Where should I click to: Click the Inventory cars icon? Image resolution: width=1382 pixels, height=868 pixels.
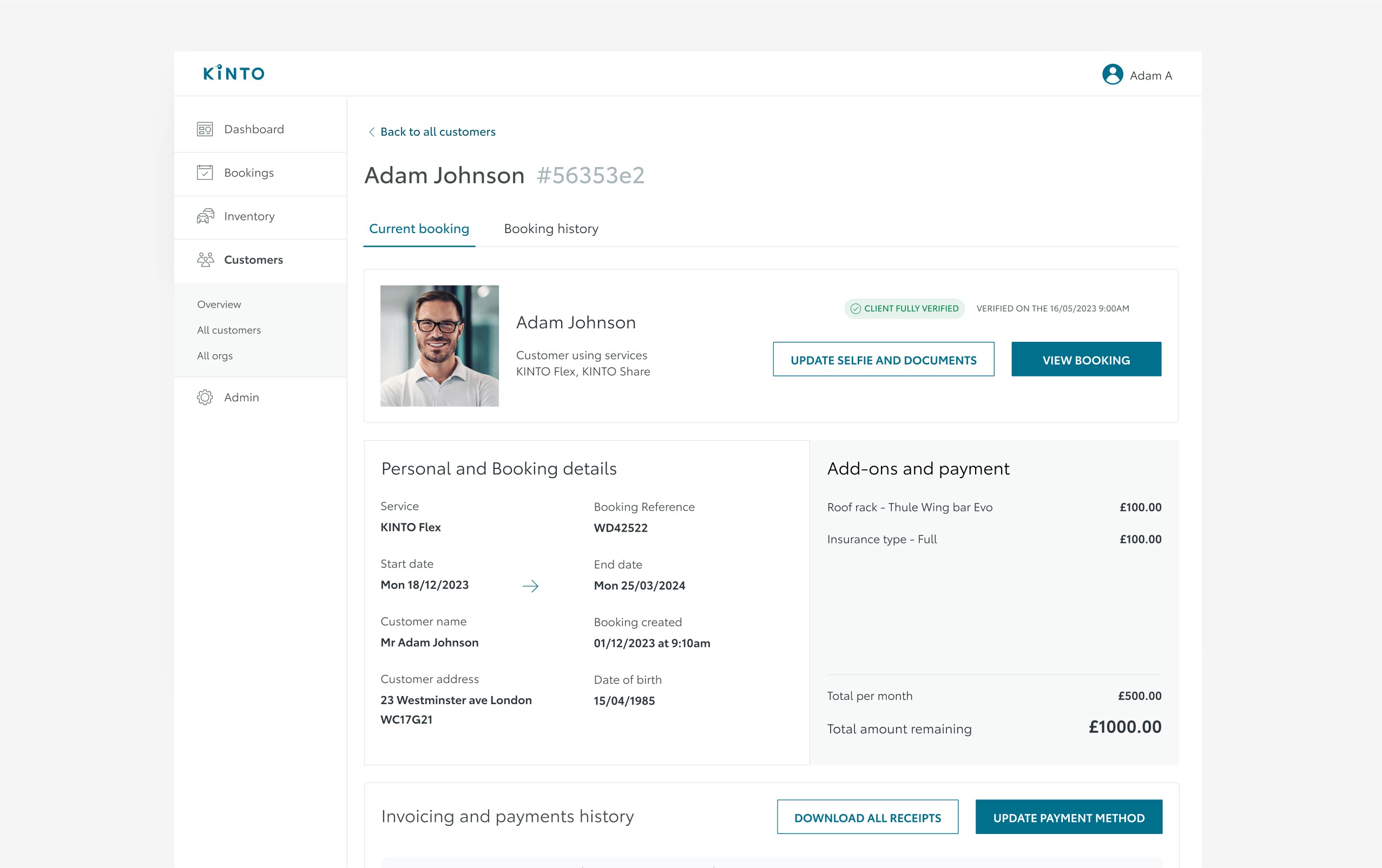[x=205, y=216]
